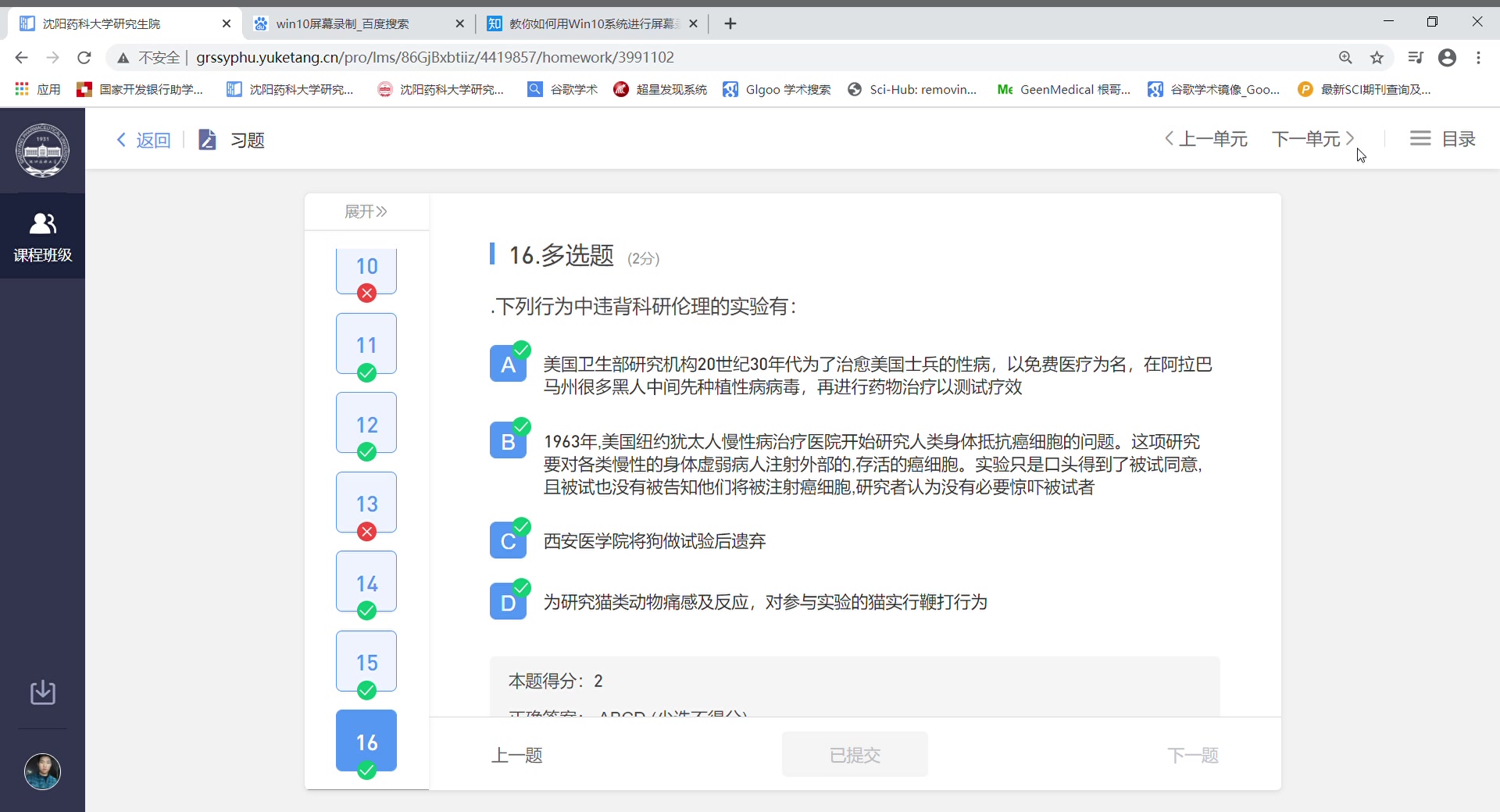Click 下一题 for next question
The width and height of the screenshot is (1500, 812).
pos(1193,755)
